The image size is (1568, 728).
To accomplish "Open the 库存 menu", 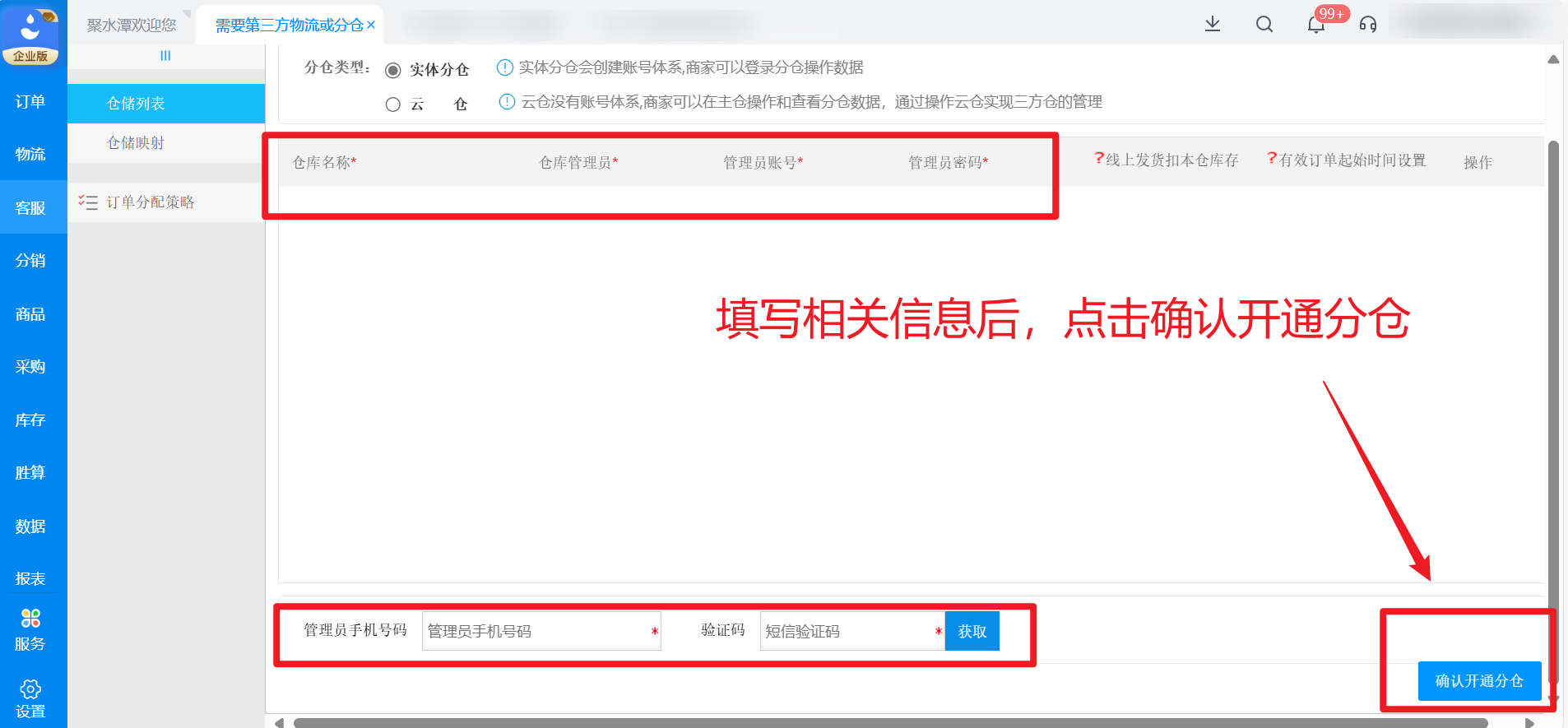I will point(30,420).
